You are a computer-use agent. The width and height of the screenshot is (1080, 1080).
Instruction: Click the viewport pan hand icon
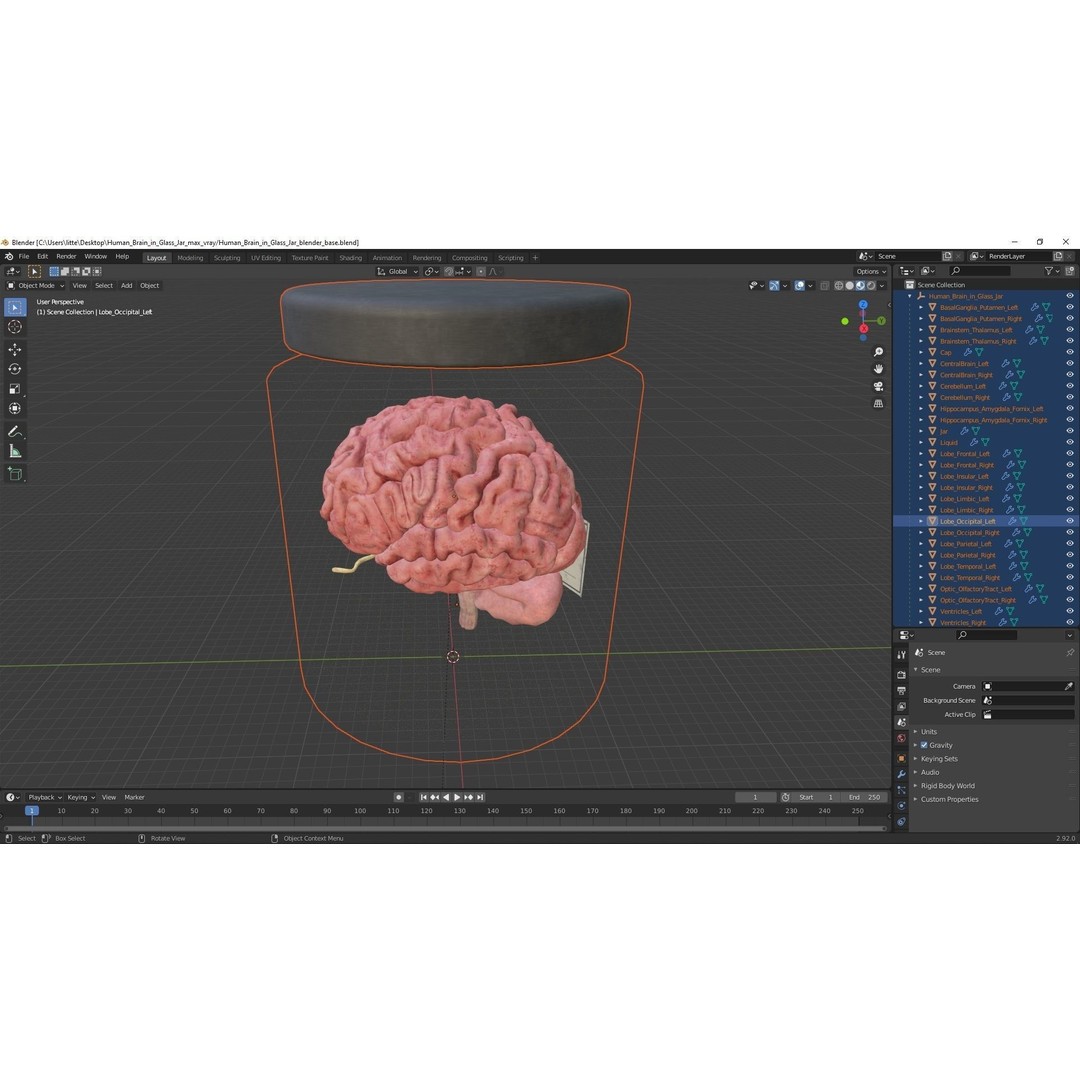tap(878, 369)
